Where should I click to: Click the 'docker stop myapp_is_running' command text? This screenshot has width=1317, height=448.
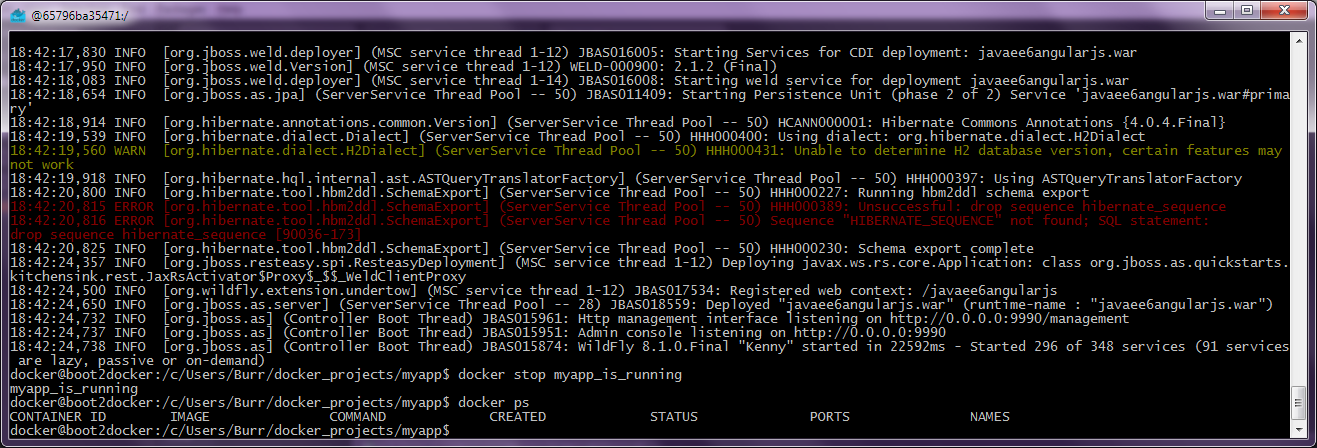click(570, 374)
